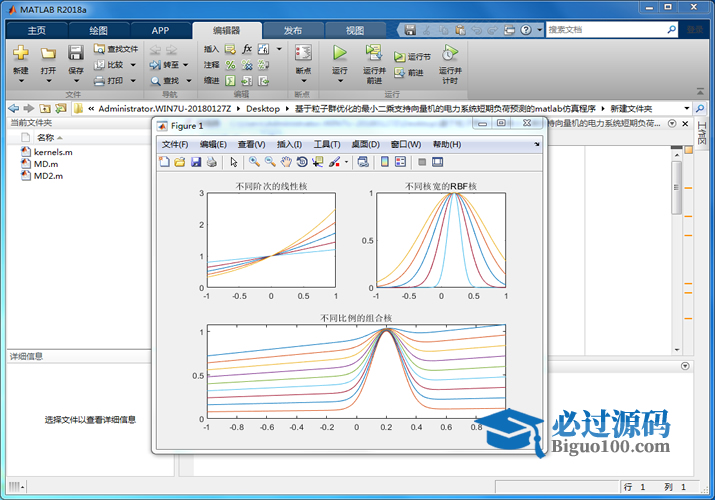
Task: Click the Link Plot icon in Figure 1
Action: 363,162
